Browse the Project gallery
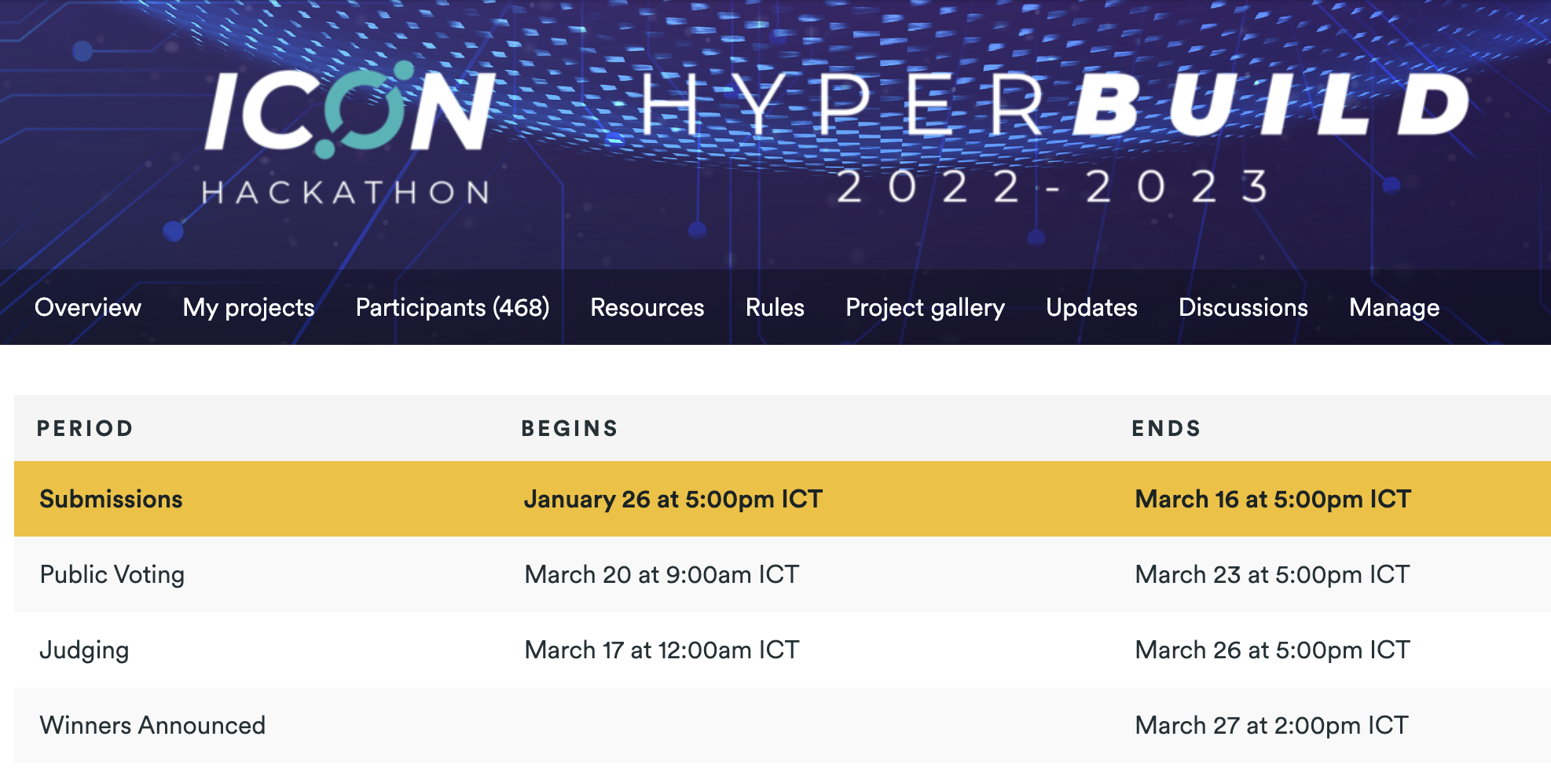Image resolution: width=1551 pixels, height=784 pixels. tap(925, 307)
